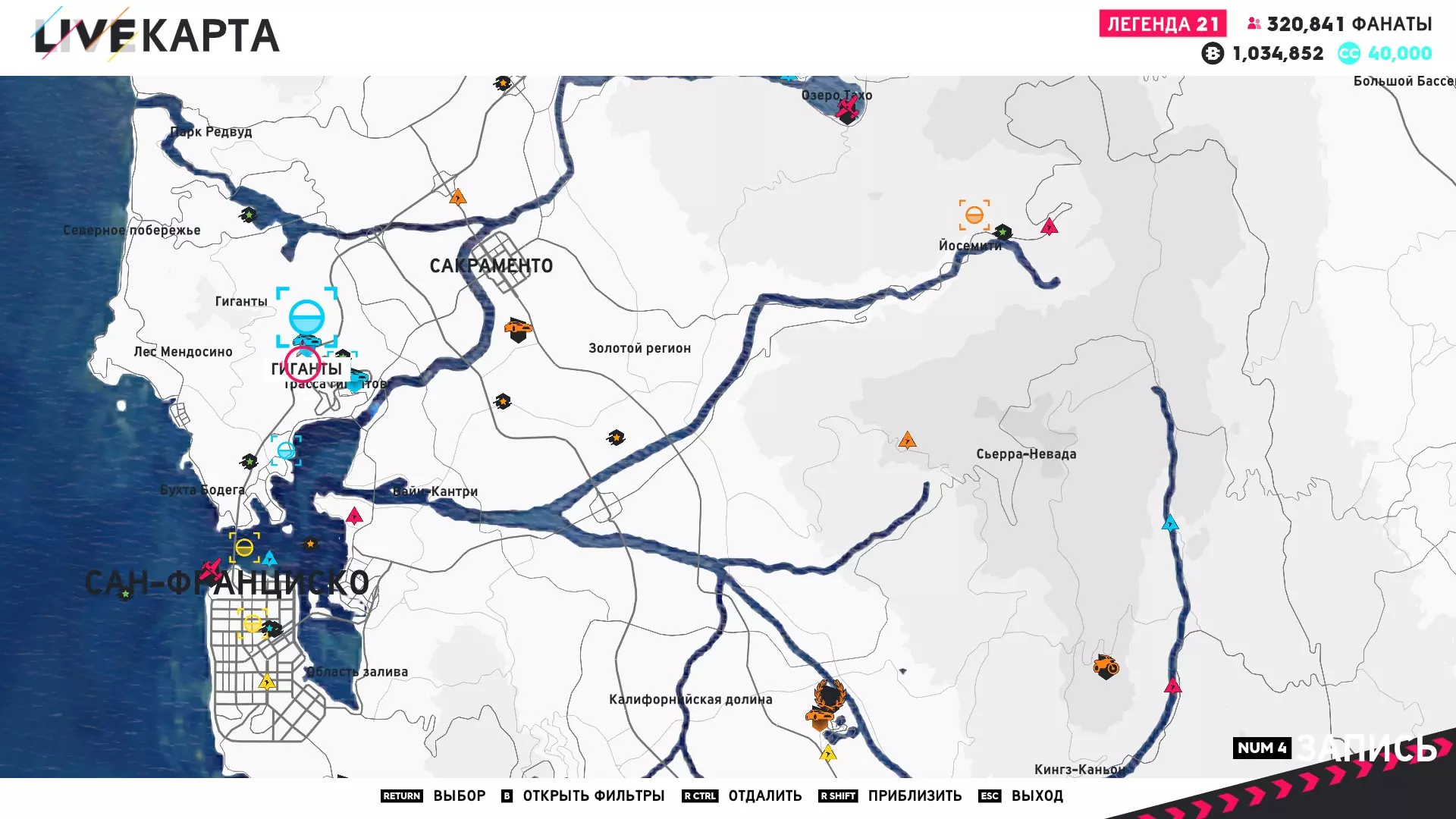Click the cyan triangle marker on the eastern river
This screenshot has height=819, width=1456.
tap(1170, 523)
